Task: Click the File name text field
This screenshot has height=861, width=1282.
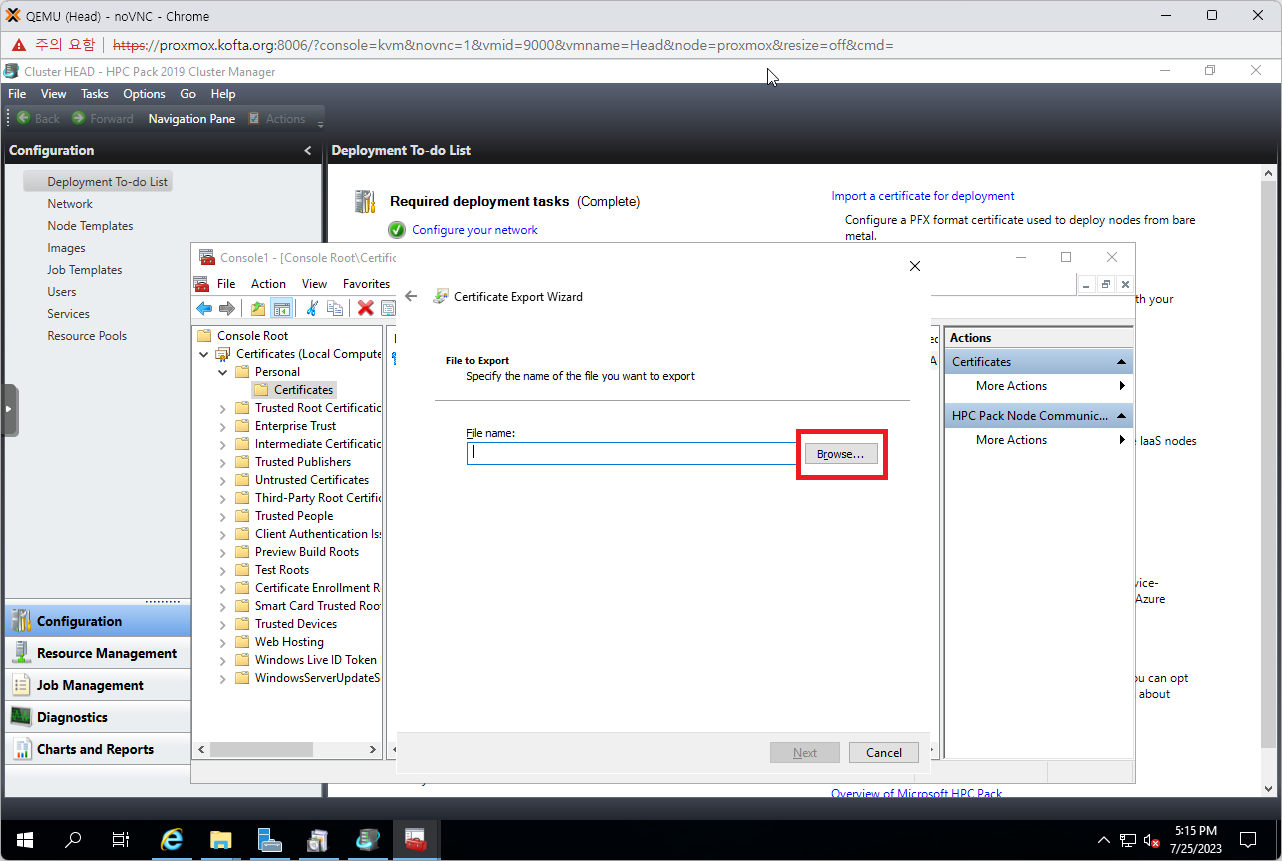Action: point(631,453)
